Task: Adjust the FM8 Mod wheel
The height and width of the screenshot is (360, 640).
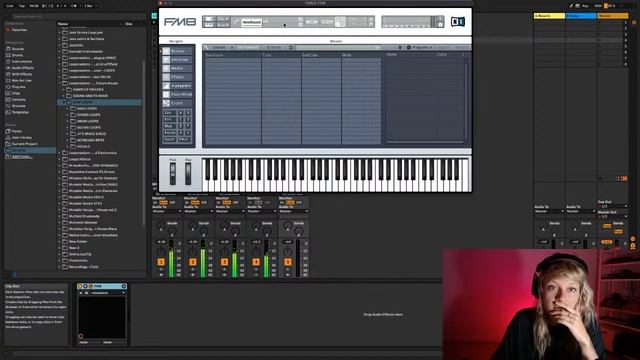Action: click(x=188, y=173)
